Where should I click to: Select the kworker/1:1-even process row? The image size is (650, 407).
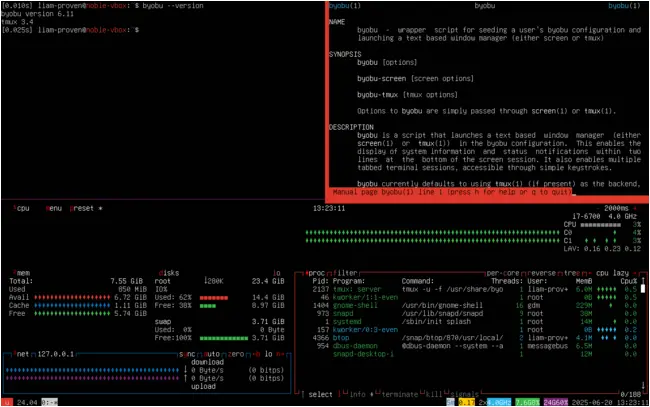coord(473,297)
